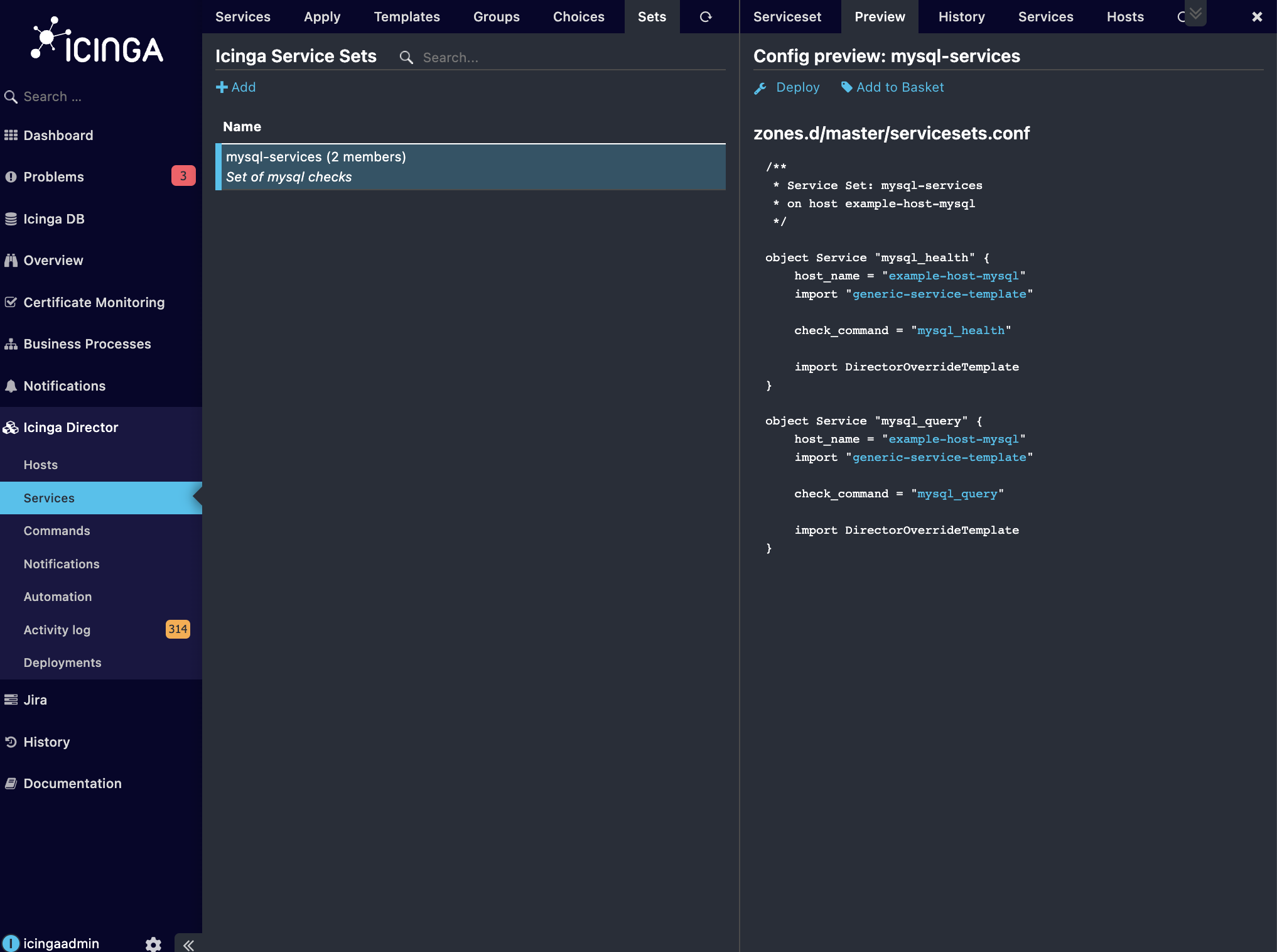Click the History clock icon
The height and width of the screenshot is (952, 1277).
pos(11,742)
